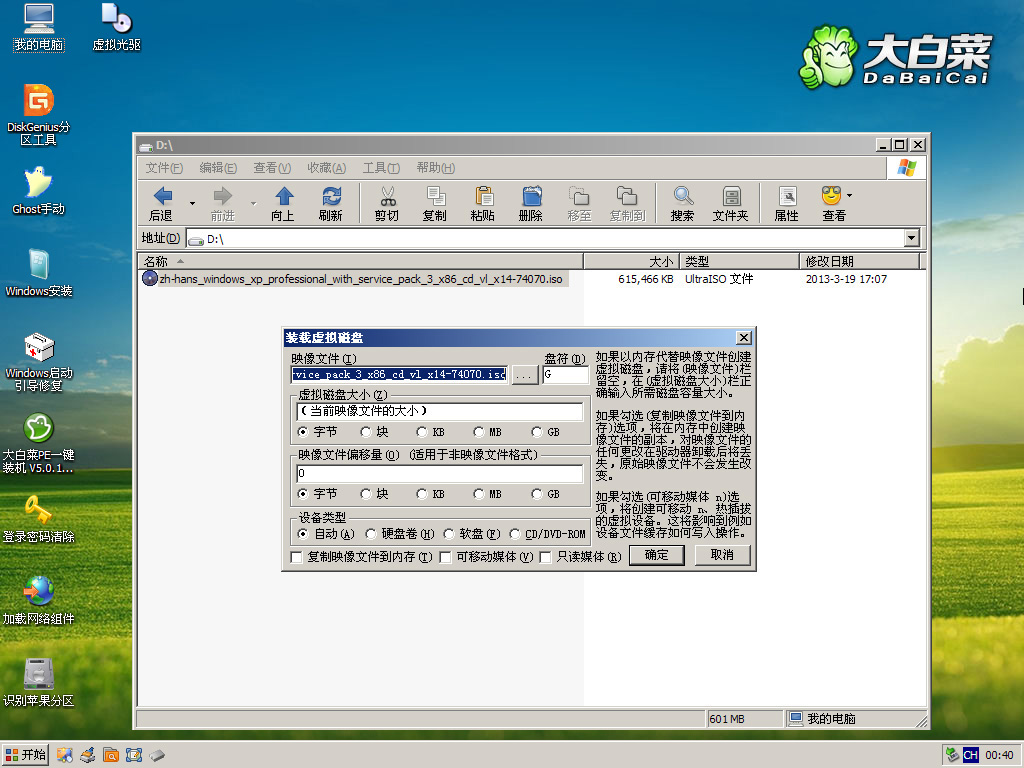Open the Tools (工具) menu
Image resolution: width=1024 pixels, height=768 pixels.
[x=380, y=168]
